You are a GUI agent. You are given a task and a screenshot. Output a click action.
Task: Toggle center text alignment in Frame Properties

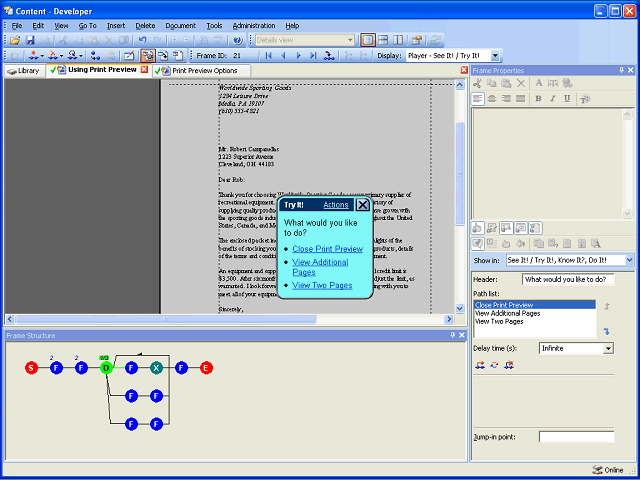[492, 99]
